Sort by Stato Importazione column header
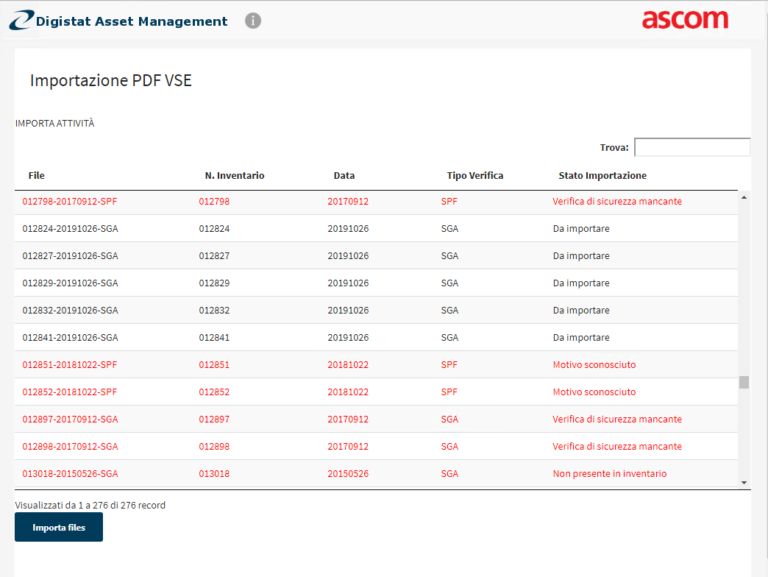Screen dimensions: 768x577 (x=602, y=175)
